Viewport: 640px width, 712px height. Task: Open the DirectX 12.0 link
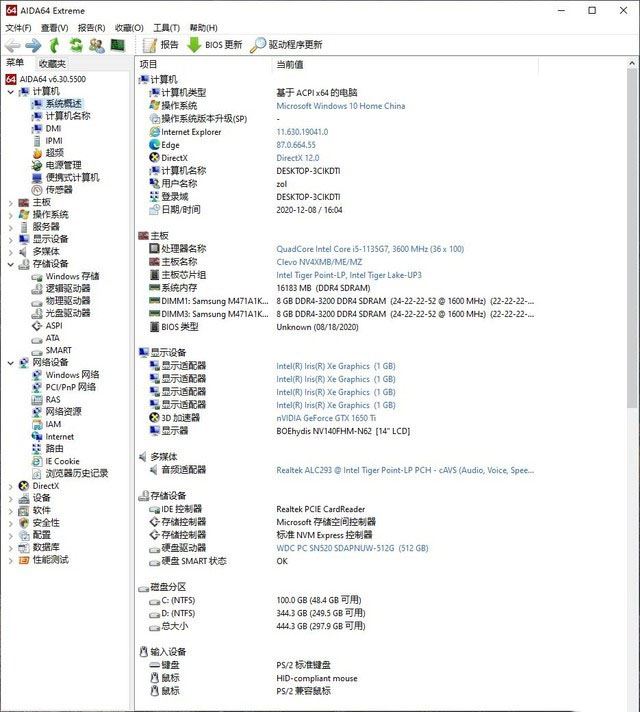point(298,158)
